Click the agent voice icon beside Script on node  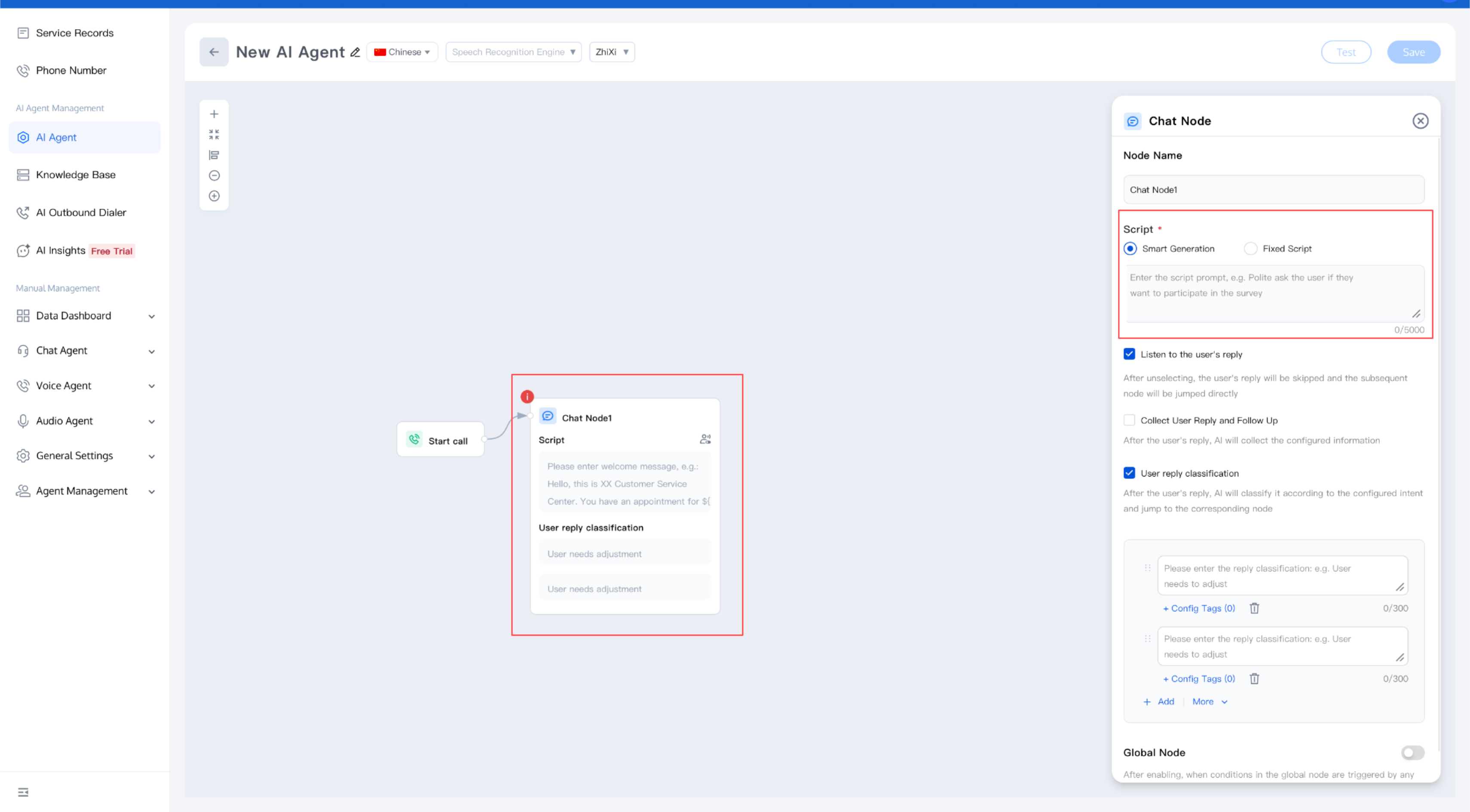coord(705,439)
